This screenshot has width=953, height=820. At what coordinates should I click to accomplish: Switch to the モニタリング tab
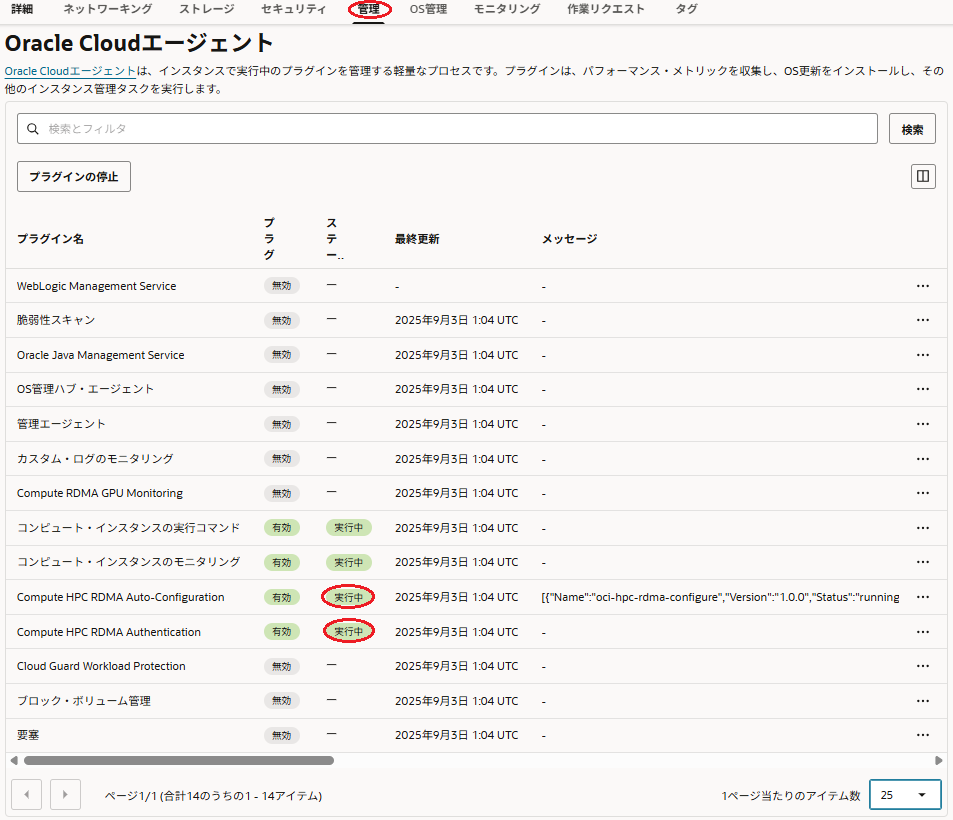[x=506, y=9]
